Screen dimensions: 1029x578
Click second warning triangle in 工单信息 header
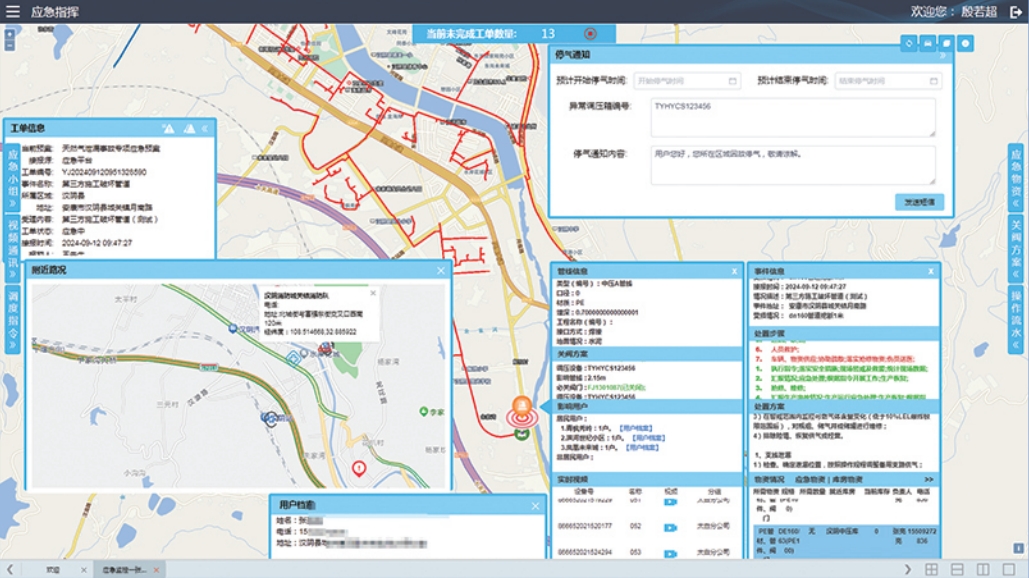pyautogui.click(x=189, y=129)
